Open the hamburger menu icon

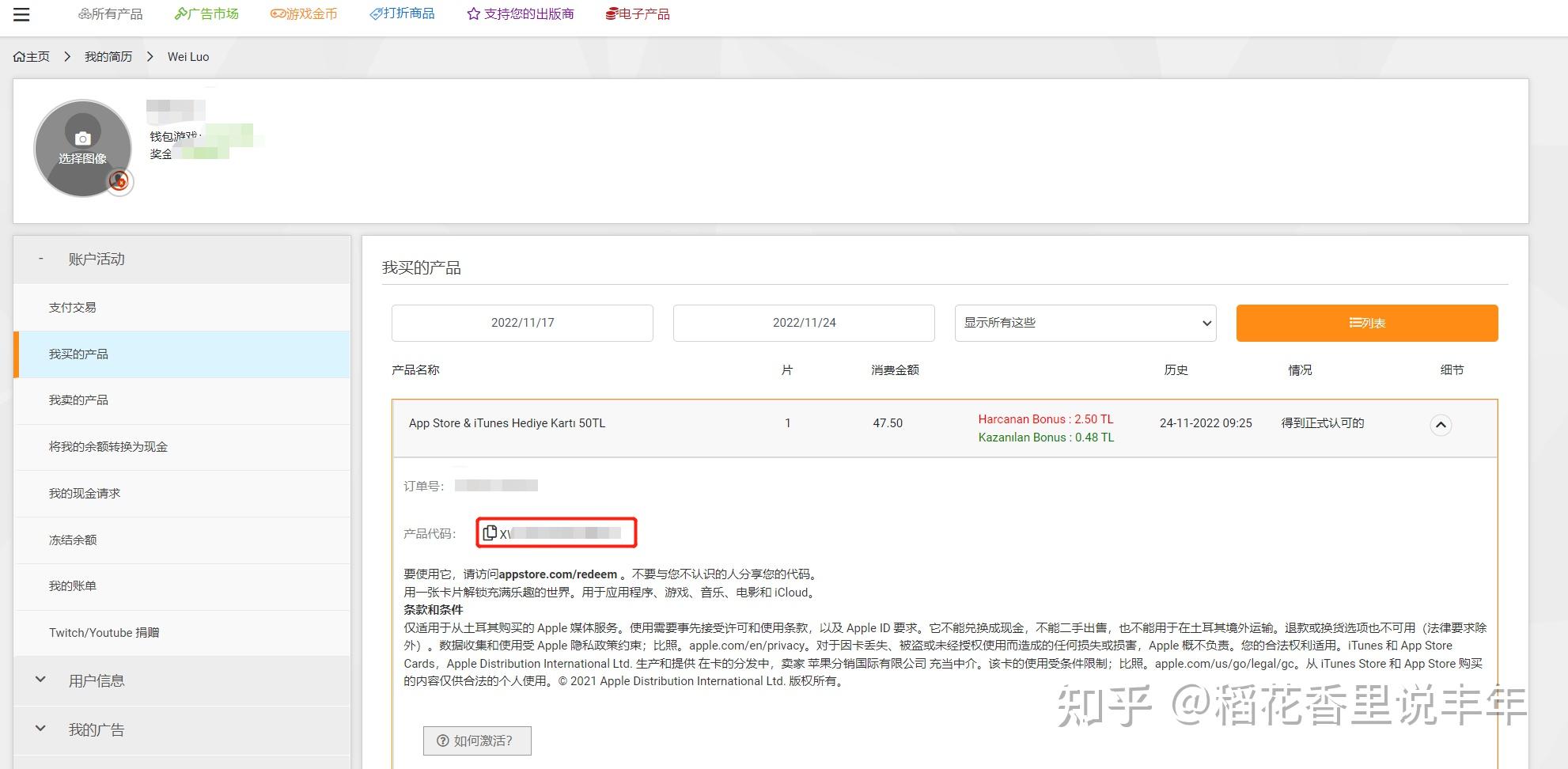point(21,14)
